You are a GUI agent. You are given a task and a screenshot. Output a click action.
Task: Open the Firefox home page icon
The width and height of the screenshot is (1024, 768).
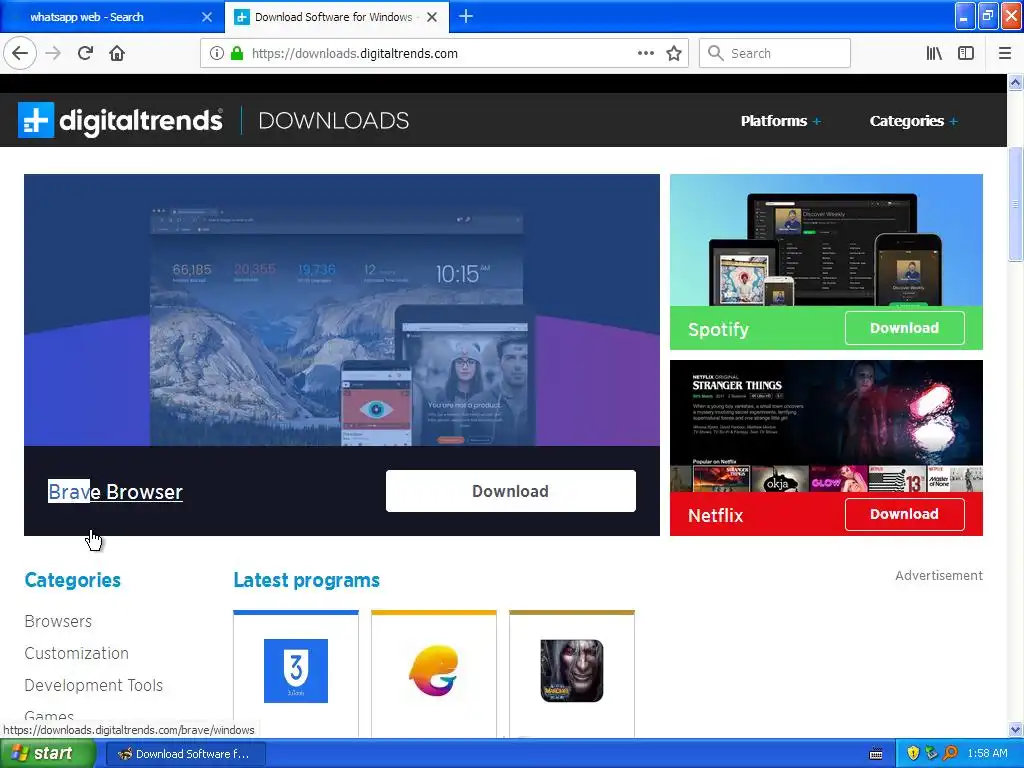[x=117, y=54]
